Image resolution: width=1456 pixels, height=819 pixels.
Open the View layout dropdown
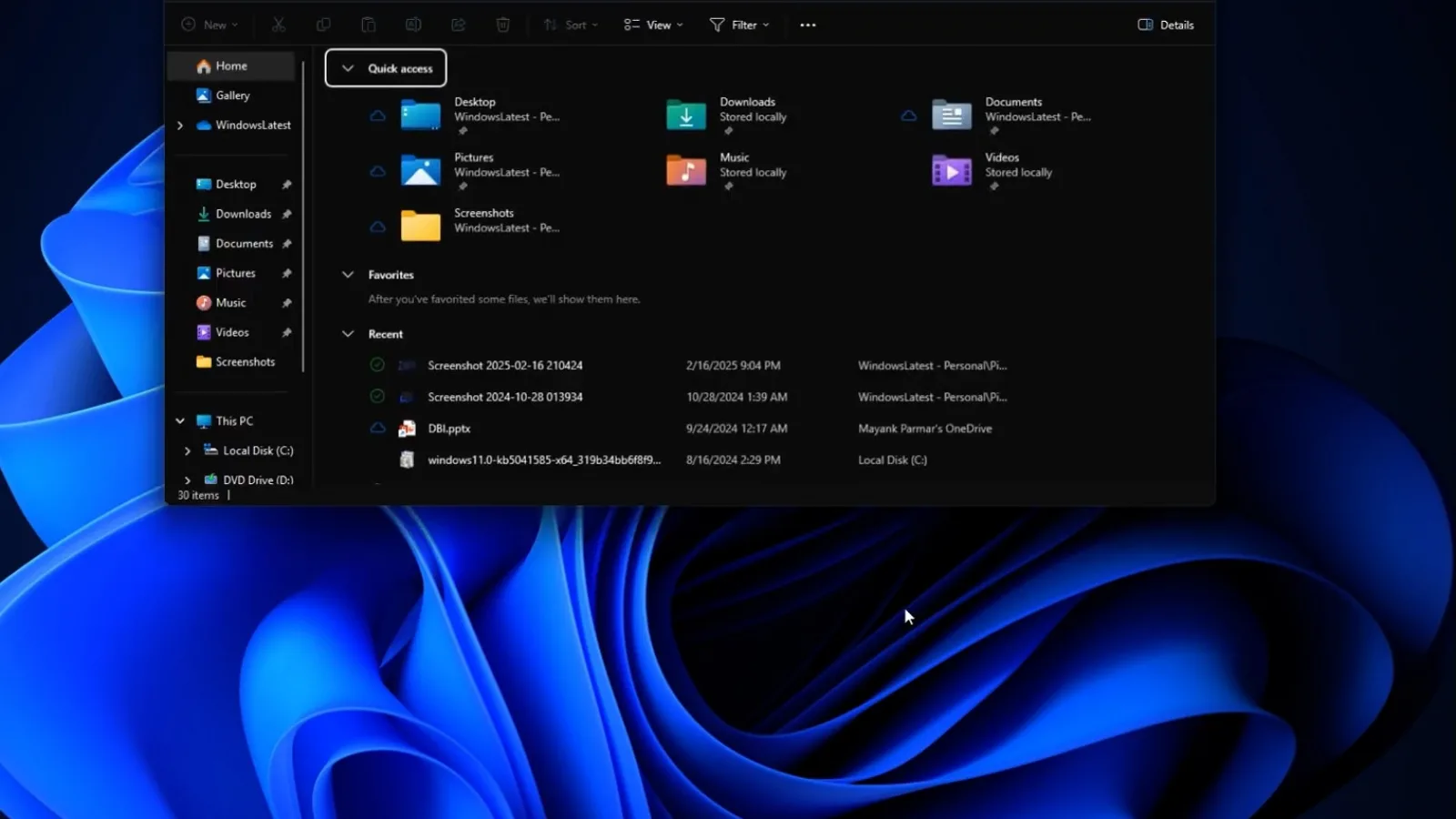pos(653,25)
